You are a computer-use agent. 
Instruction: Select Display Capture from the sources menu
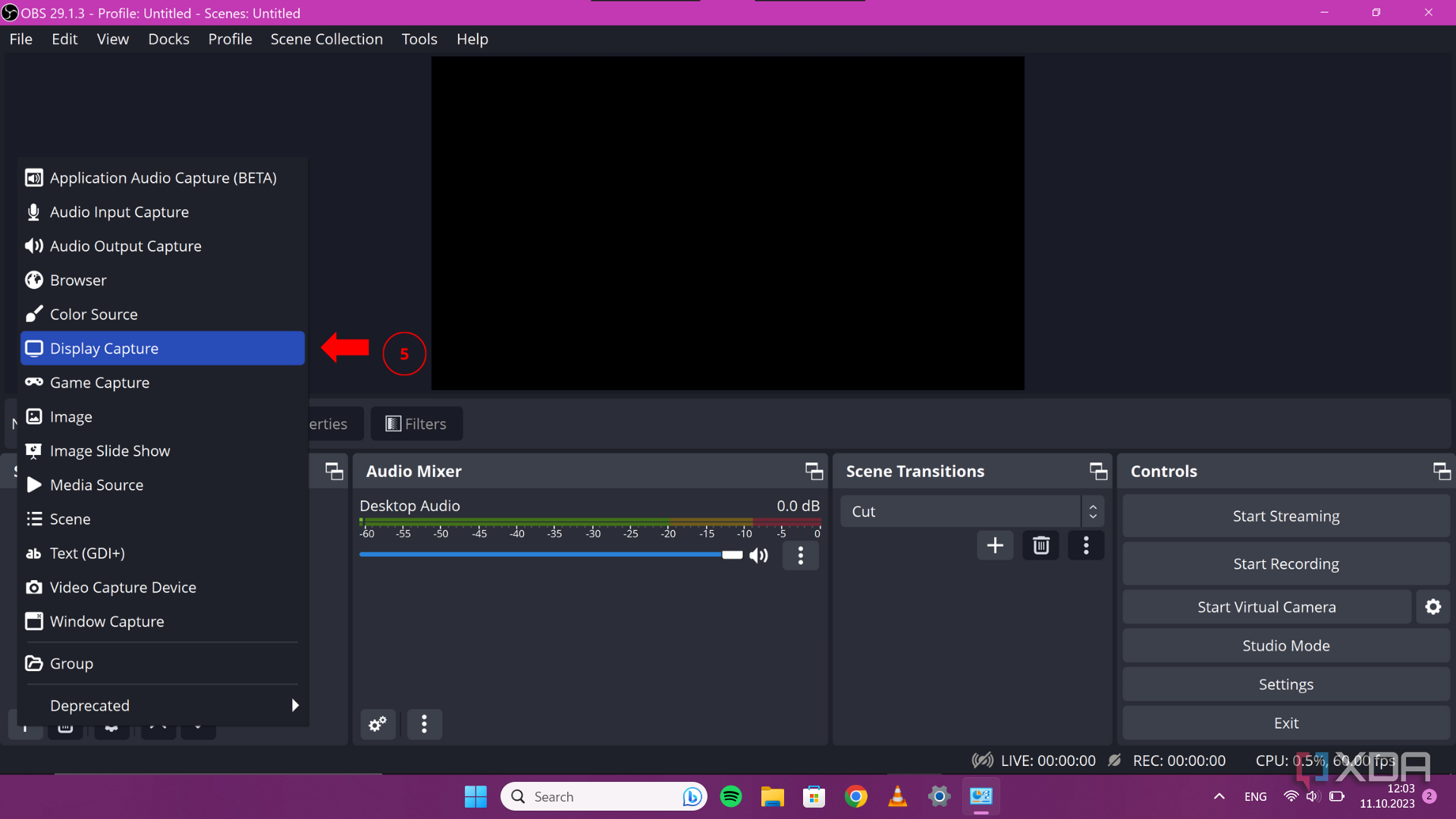[x=103, y=348]
